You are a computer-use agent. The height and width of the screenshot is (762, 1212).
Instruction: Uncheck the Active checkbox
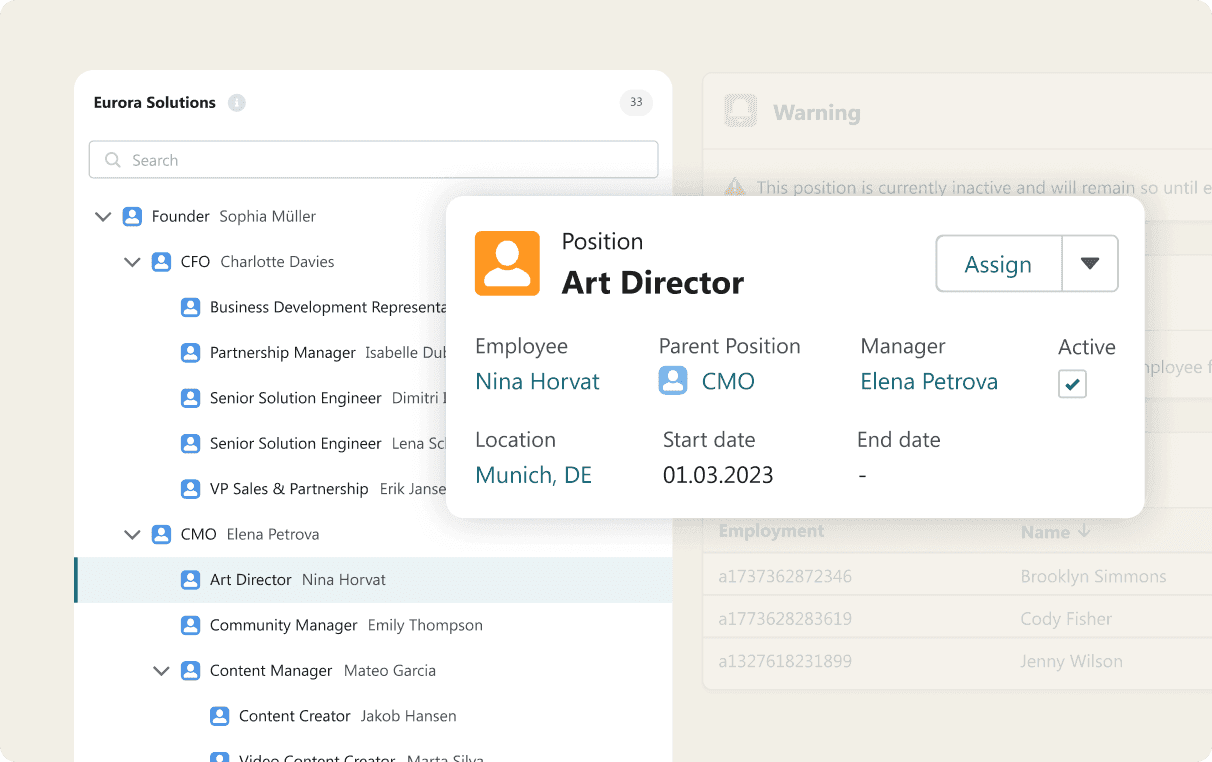[x=1072, y=384]
